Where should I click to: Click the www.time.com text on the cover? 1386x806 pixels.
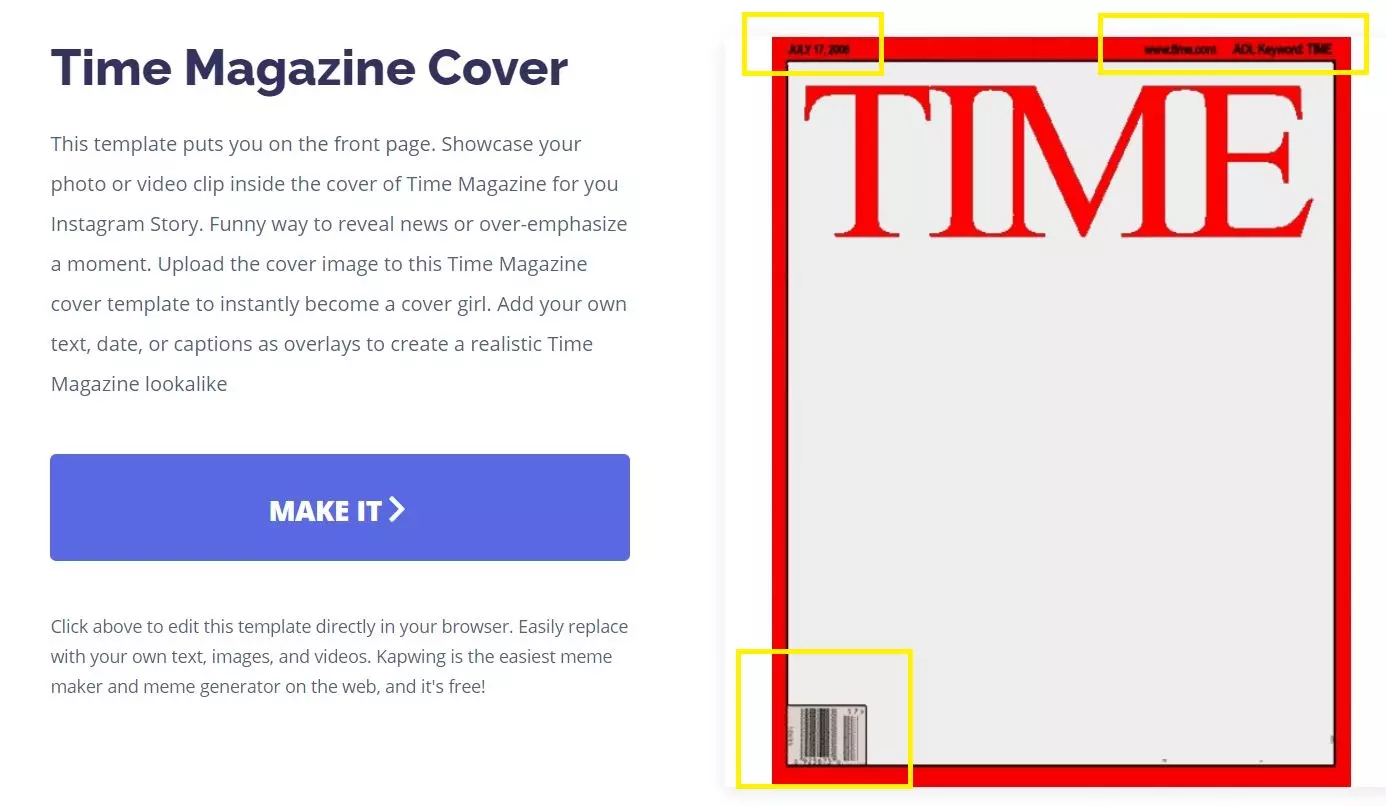[x=1180, y=49]
